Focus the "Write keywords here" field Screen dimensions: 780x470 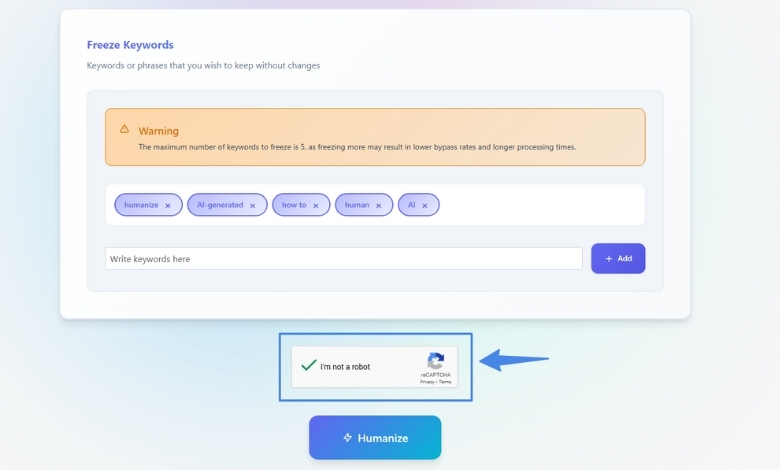pyautogui.click(x=344, y=259)
